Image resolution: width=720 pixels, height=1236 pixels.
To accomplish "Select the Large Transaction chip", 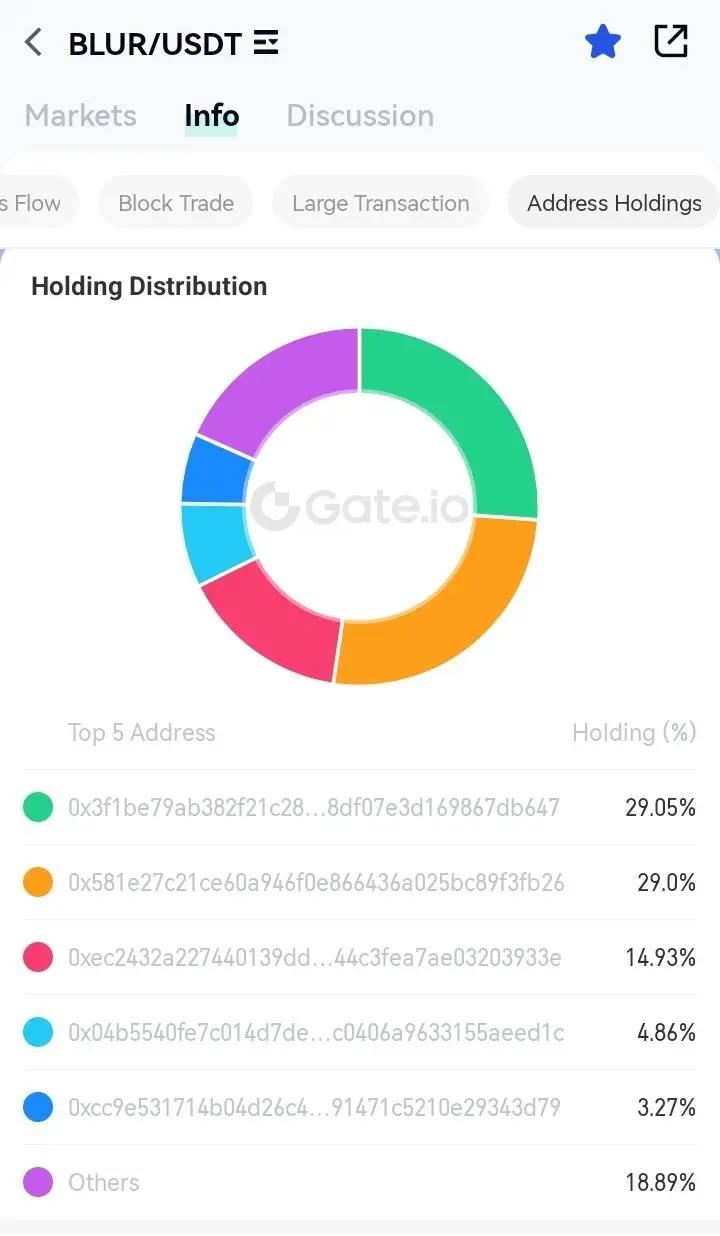I will [380, 203].
